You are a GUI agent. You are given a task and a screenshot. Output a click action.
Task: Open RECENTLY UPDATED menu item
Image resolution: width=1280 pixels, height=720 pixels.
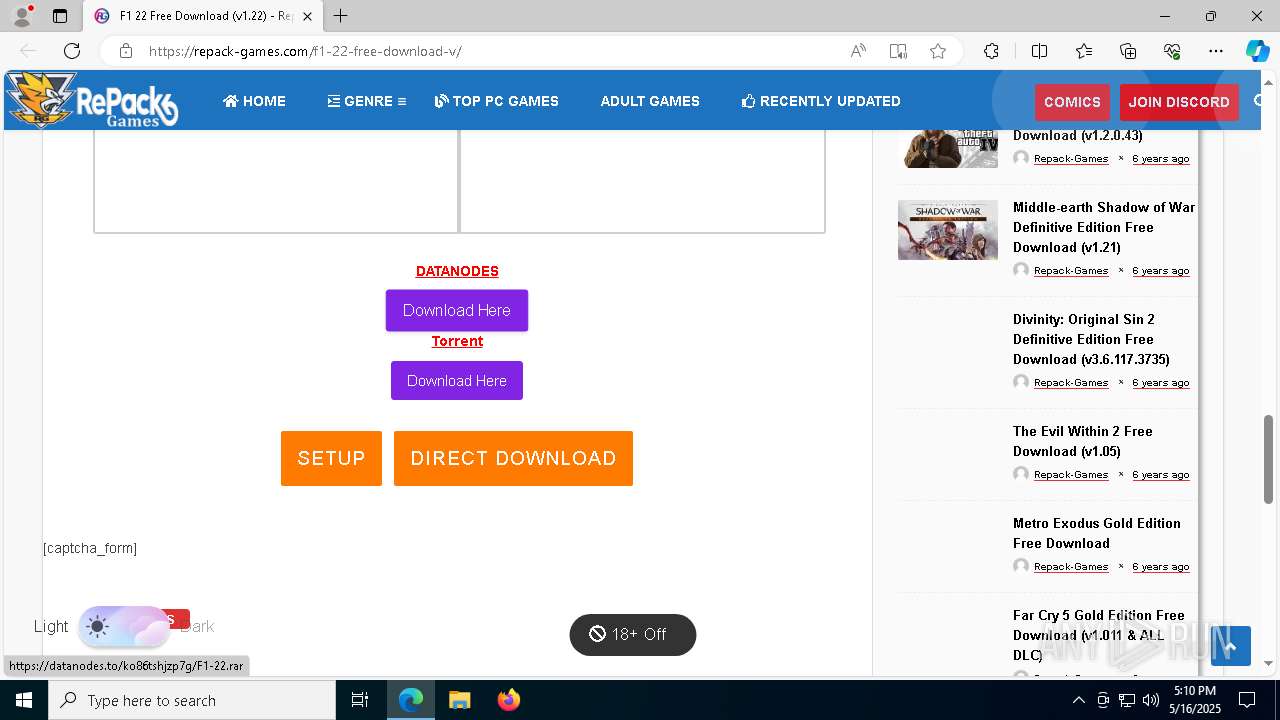[821, 101]
